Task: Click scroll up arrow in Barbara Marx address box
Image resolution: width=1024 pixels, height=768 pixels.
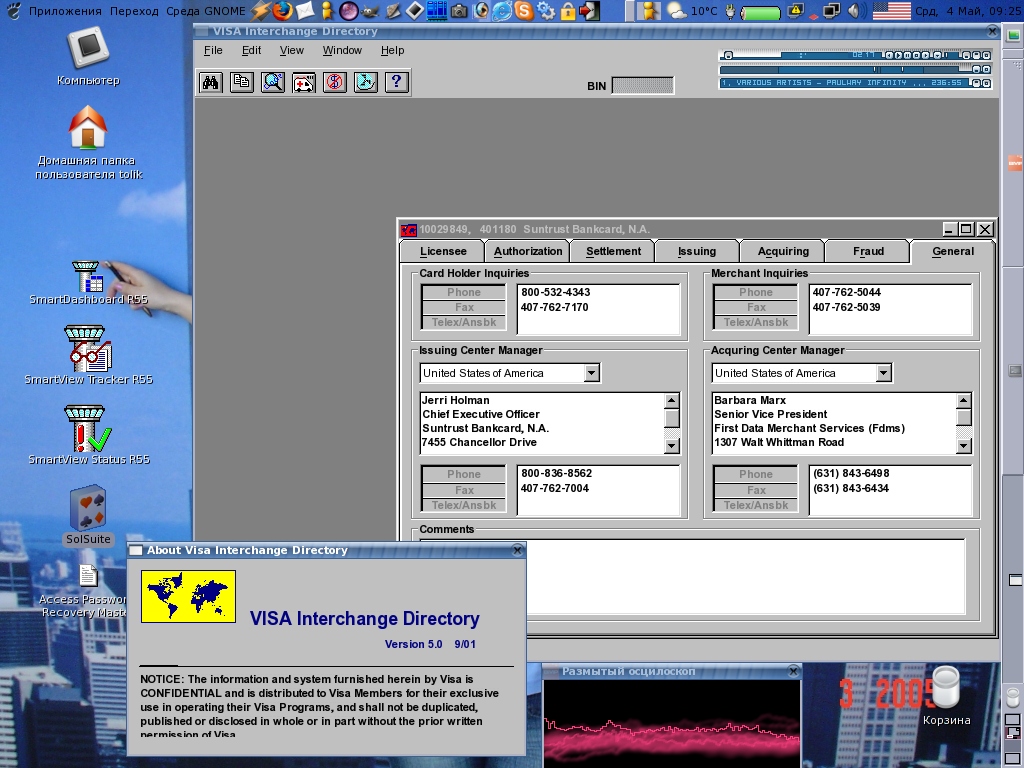Action: click(963, 400)
